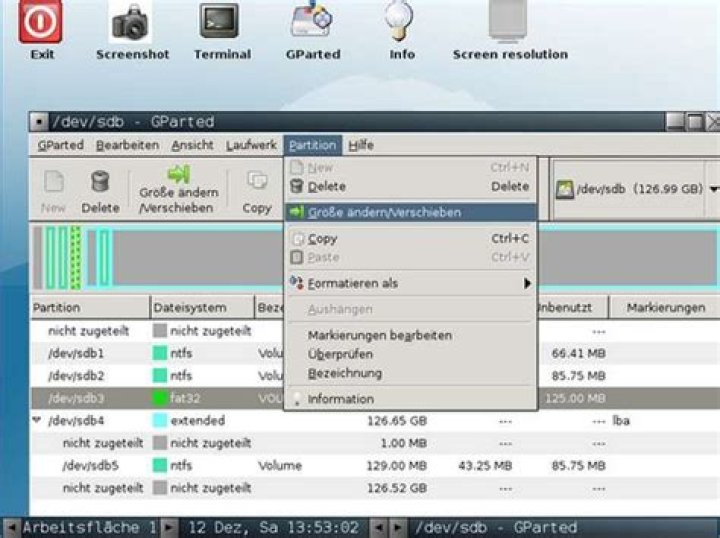Sort by the Partition column header
This screenshot has height=538, width=720.
point(90,308)
